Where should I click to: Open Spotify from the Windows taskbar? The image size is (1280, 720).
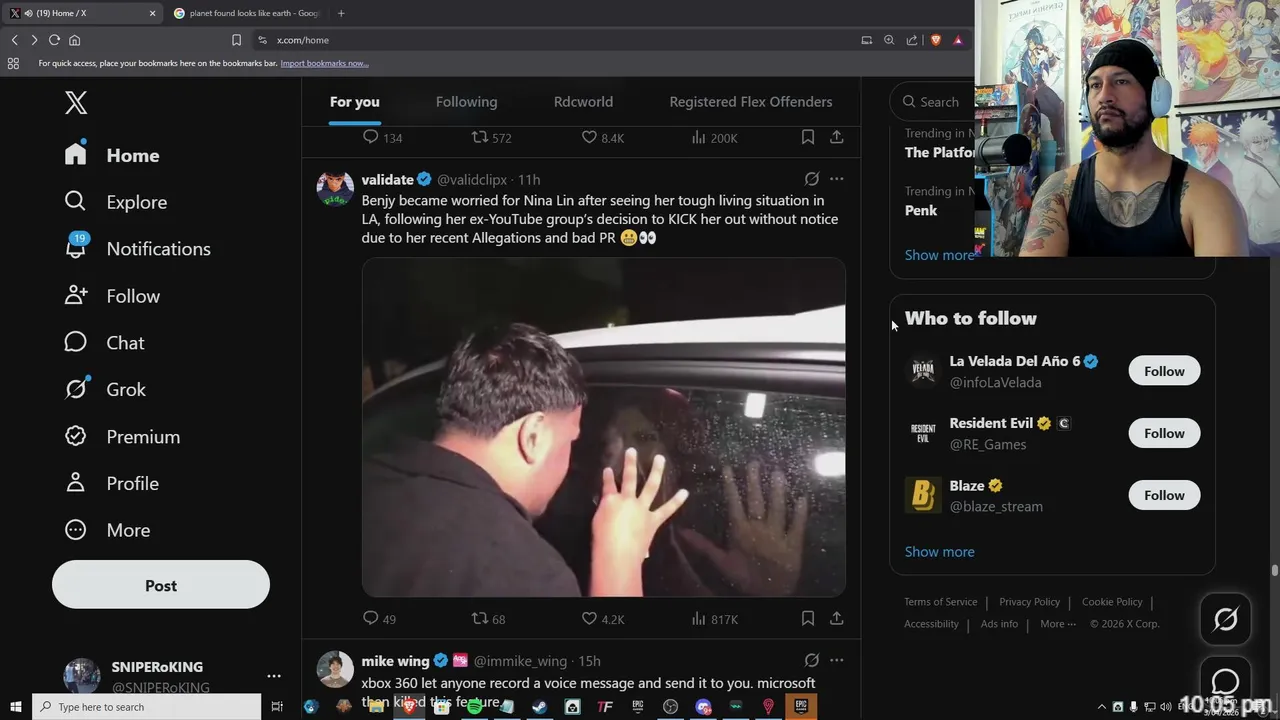coord(474,707)
